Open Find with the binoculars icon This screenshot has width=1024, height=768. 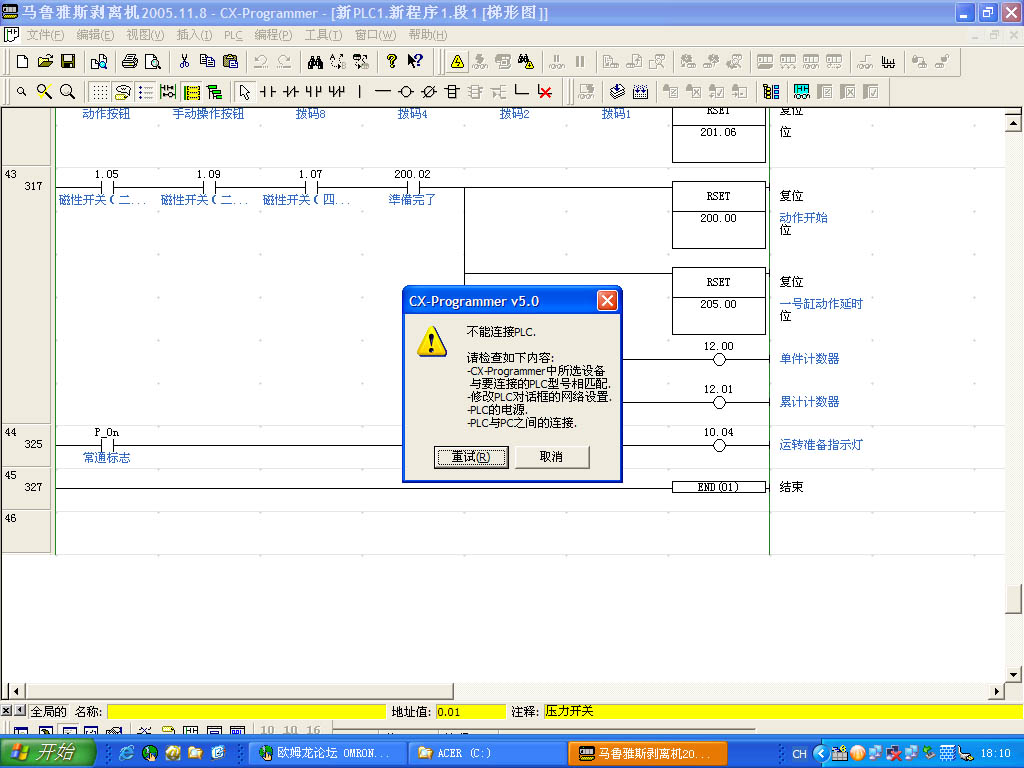pyautogui.click(x=315, y=61)
